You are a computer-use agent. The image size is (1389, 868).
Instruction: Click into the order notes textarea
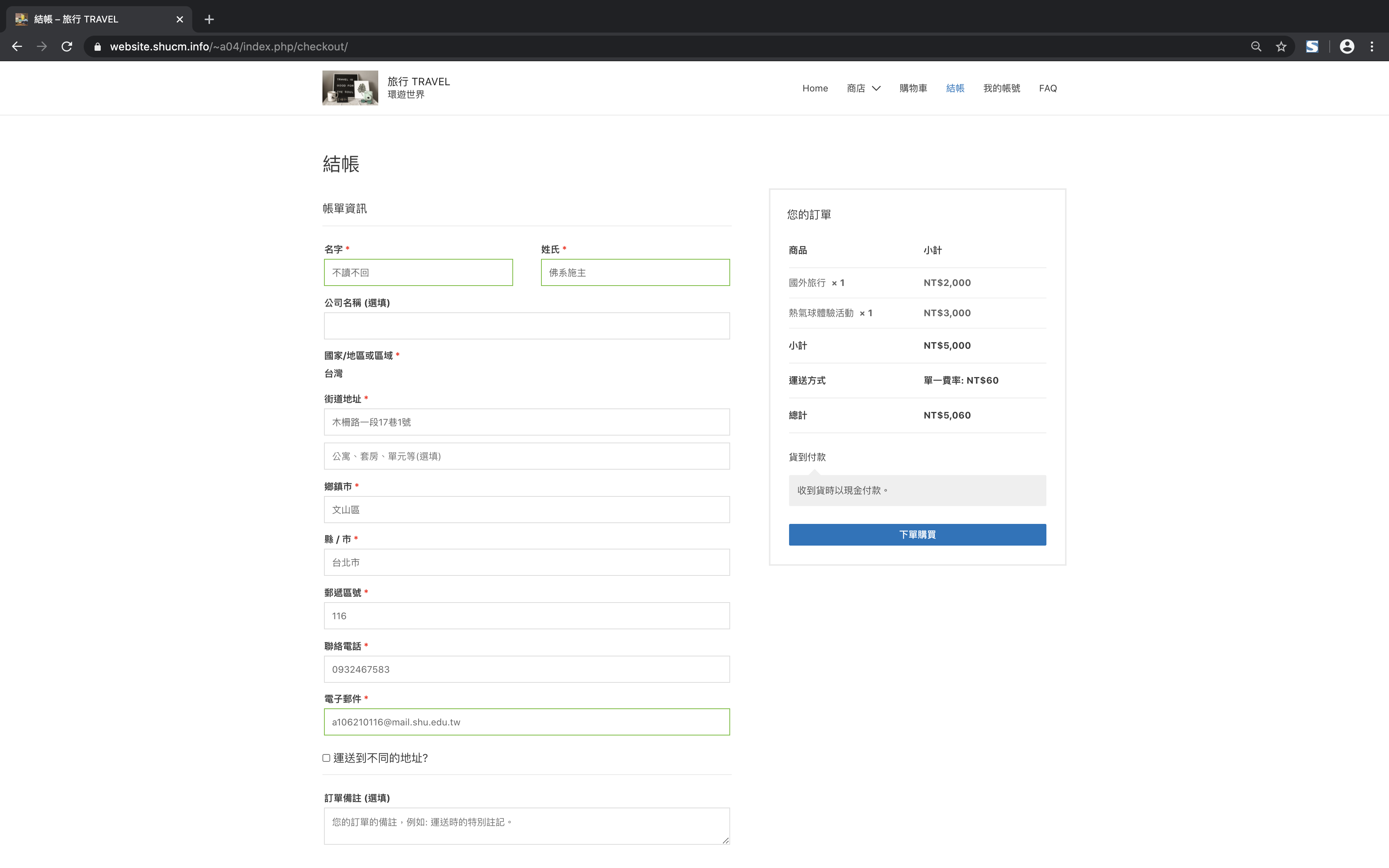[x=526, y=825]
